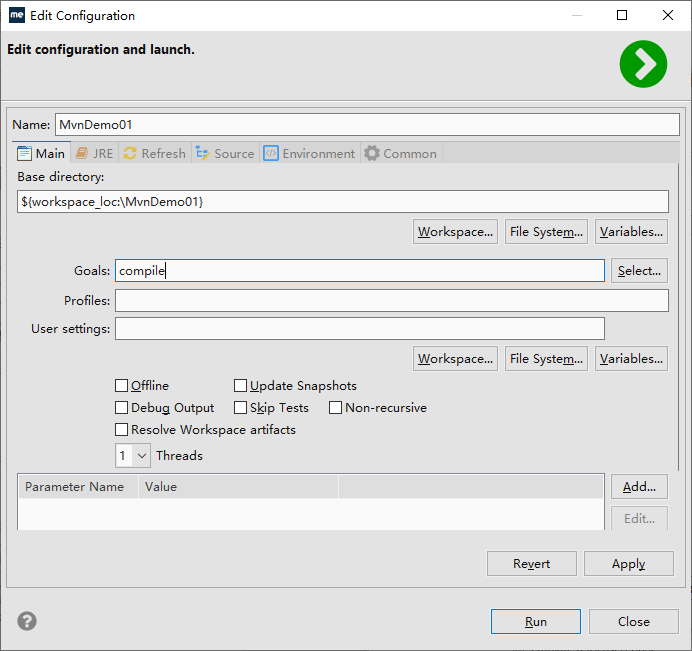Image resolution: width=692 pixels, height=651 pixels.
Task: Enable the Offline checkbox
Action: coord(122,386)
